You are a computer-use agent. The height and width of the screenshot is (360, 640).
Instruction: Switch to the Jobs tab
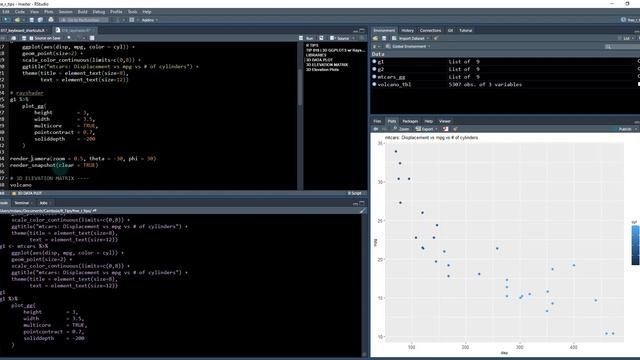tap(44, 203)
